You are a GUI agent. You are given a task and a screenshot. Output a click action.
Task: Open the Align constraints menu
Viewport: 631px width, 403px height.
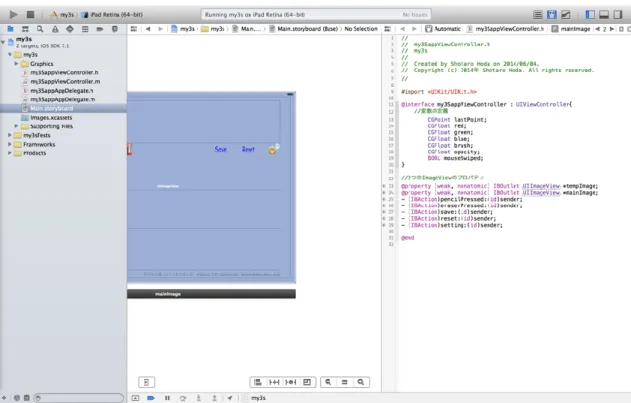pos(258,382)
